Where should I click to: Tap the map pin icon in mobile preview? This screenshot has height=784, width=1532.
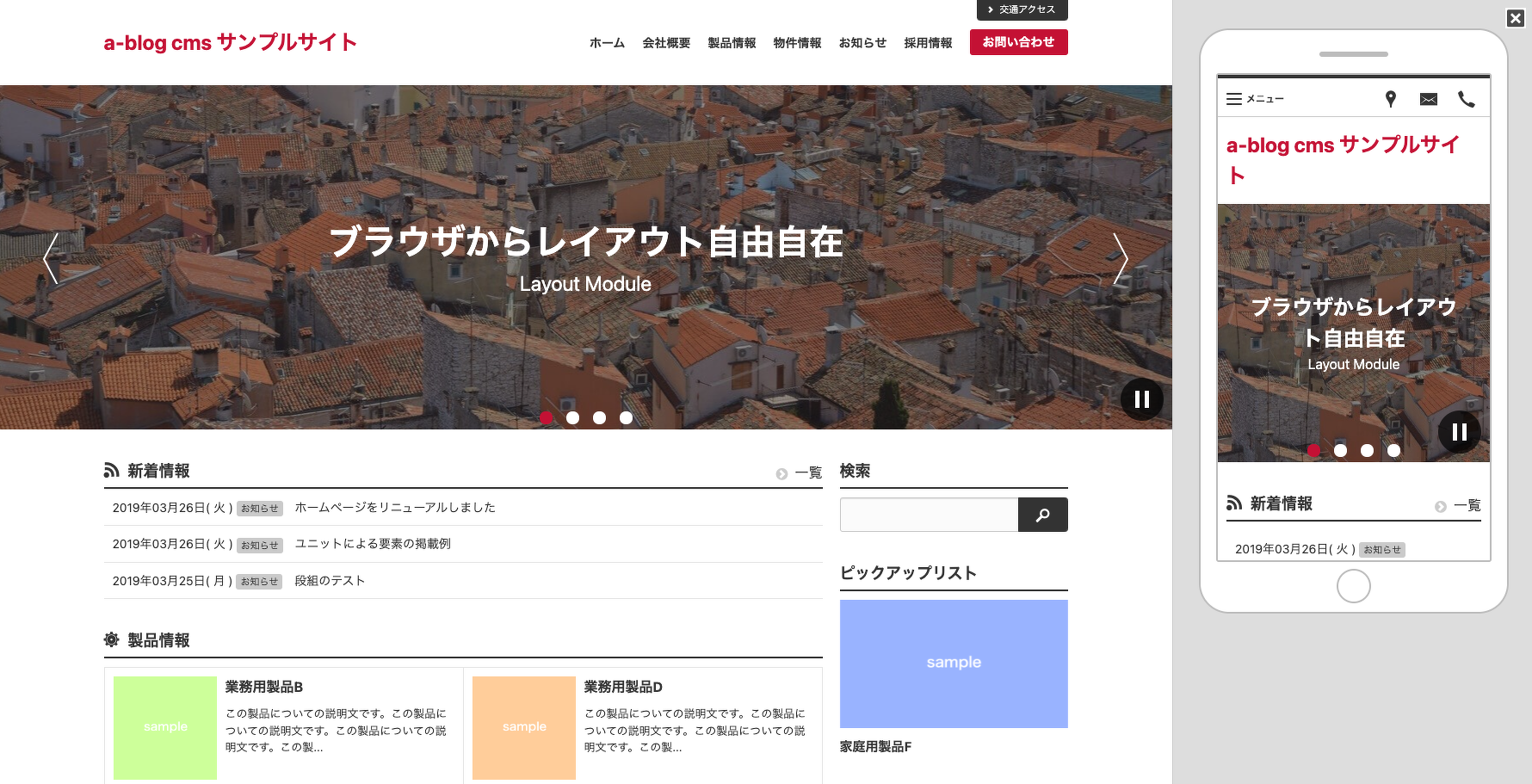(x=1390, y=99)
